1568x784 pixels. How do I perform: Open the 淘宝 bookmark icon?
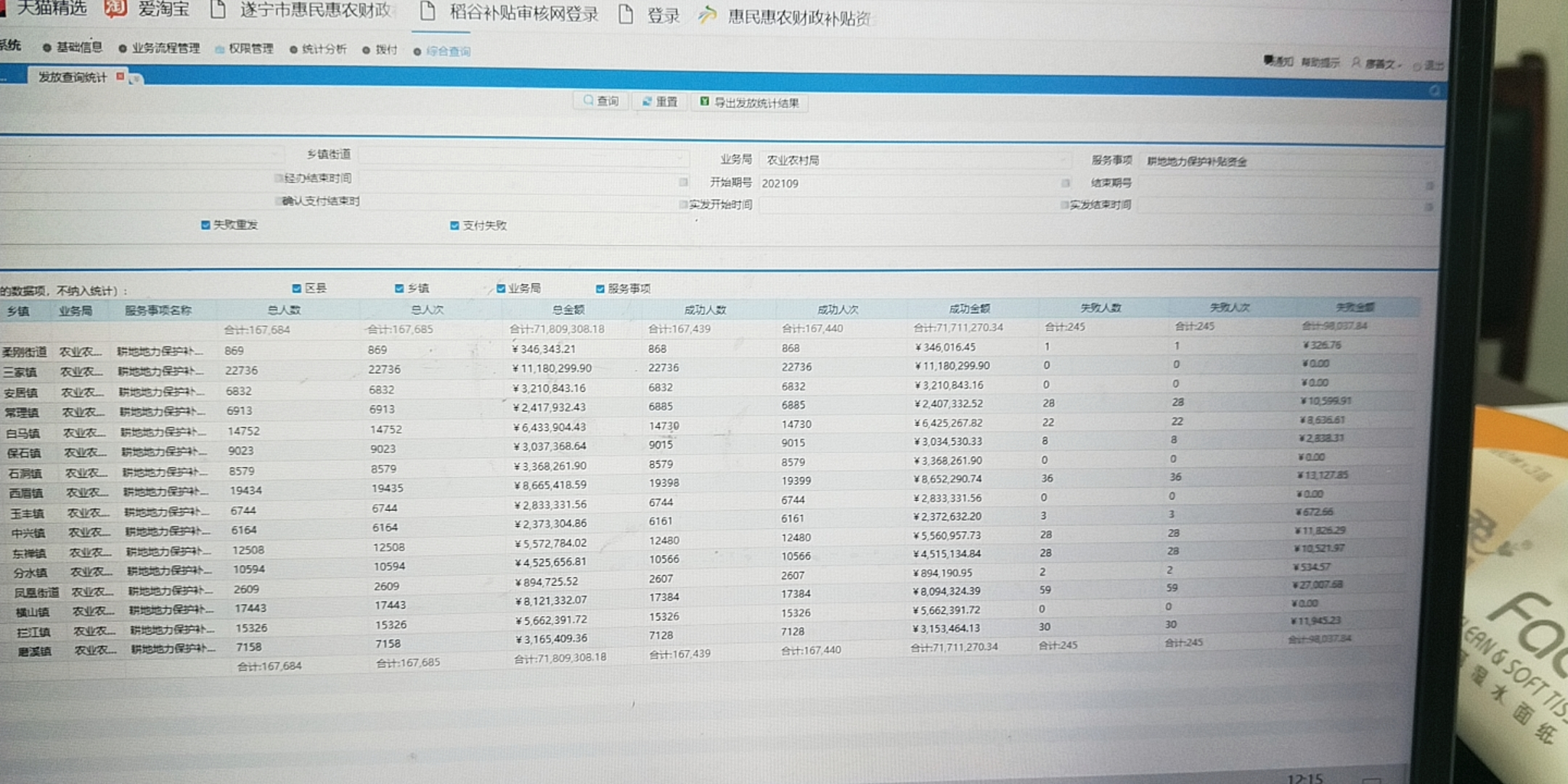pos(115,9)
